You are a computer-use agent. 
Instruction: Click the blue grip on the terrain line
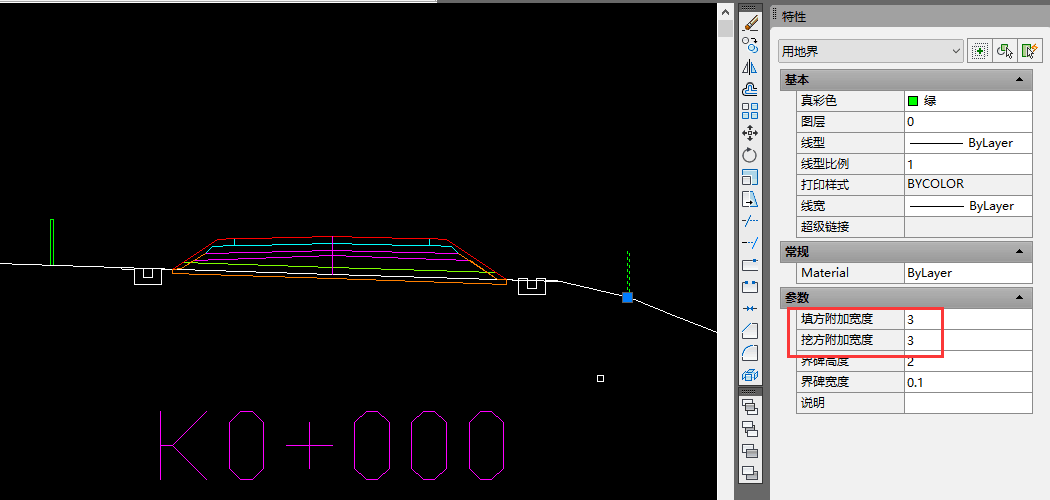pyautogui.click(x=627, y=297)
